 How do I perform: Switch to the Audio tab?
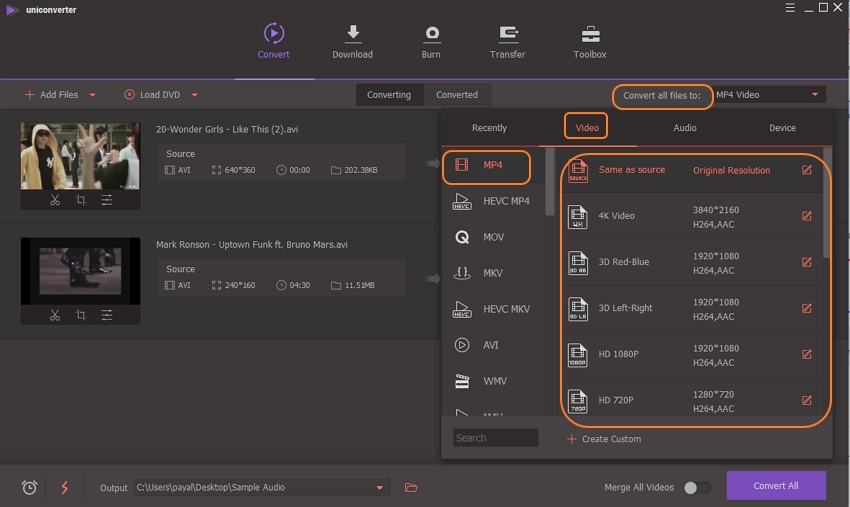point(685,128)
